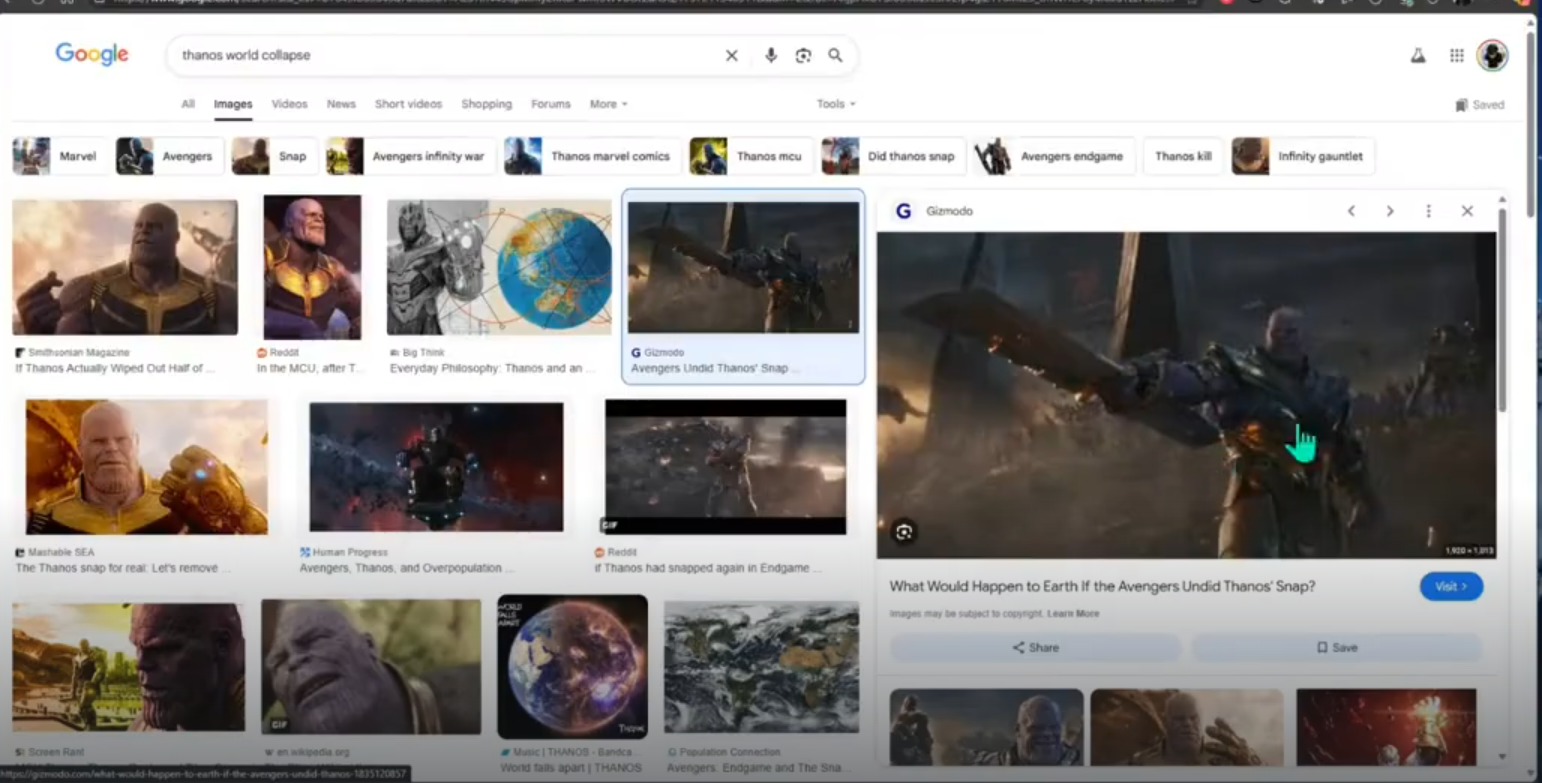This screenshot has height=783, width=1542.
Task: Go to previous image in preview panel
Action: pyautogui.click(x=1351, y=211)
